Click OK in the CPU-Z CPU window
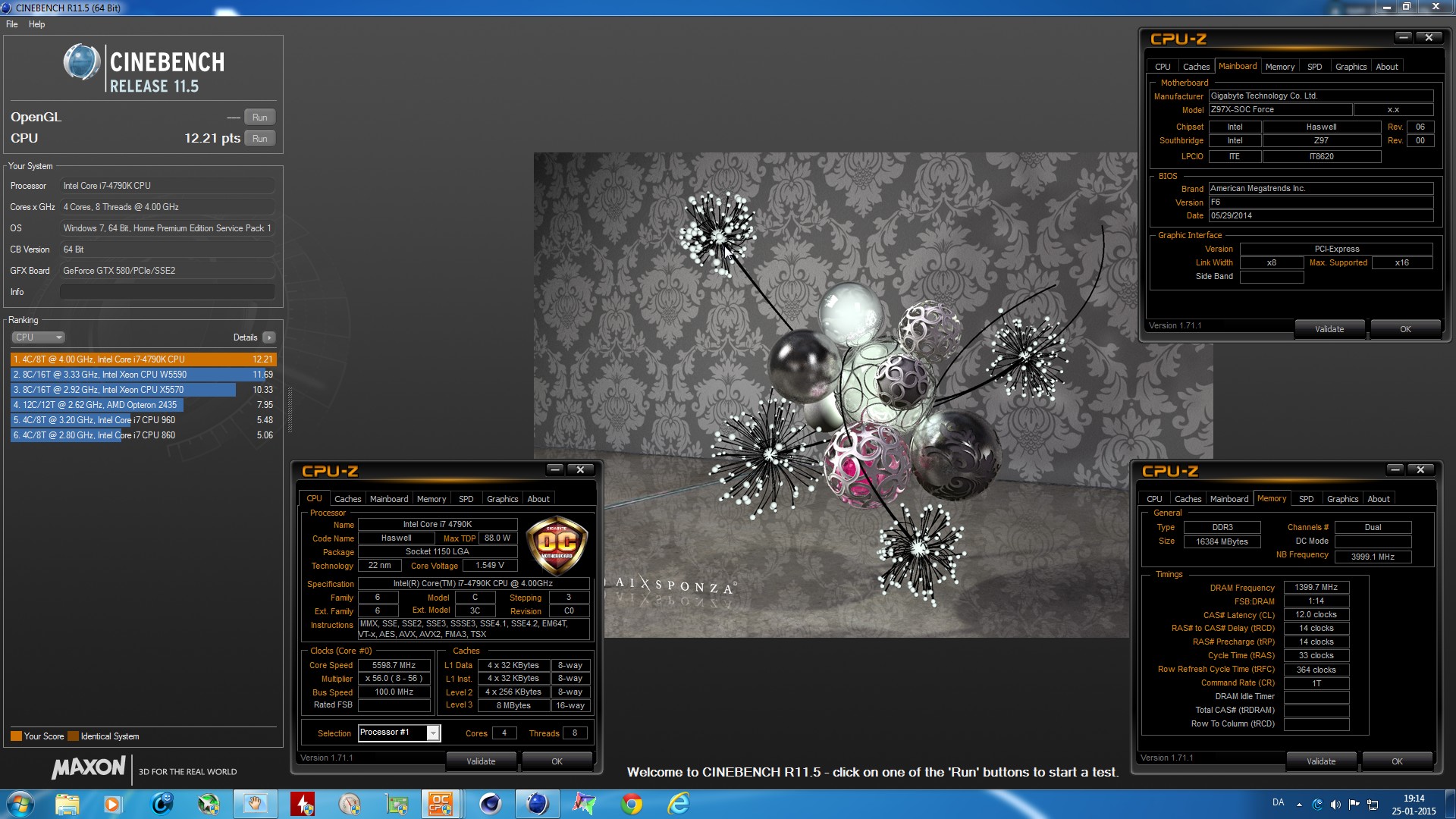This screenshot has height=819, width=1456. [x=557, y=761]
